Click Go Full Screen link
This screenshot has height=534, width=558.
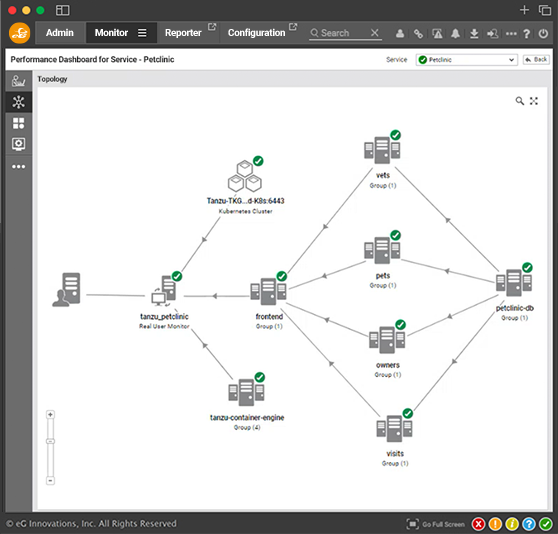[x=436, y=524]
